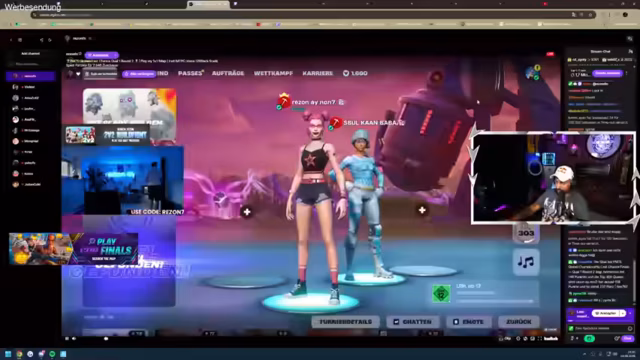This screenshot has width=640, height=360.
Task: Open the music note jam track icon
Action: [526, 262]
